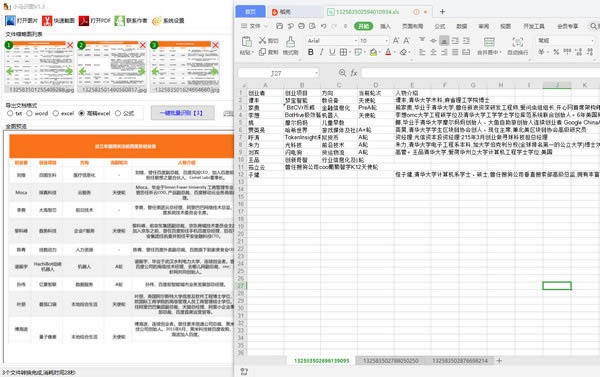The image size is (600, 377).
Task: Move thumbnail 2 left with its green arrow
Action: (83, 71)
